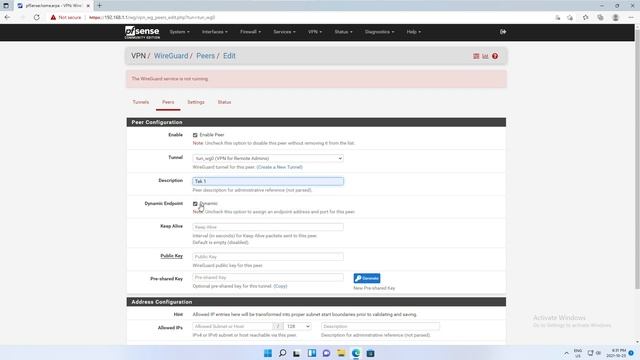Expand the System menu
The width and height of the screenshot is (640, 360).
point(179,32)
